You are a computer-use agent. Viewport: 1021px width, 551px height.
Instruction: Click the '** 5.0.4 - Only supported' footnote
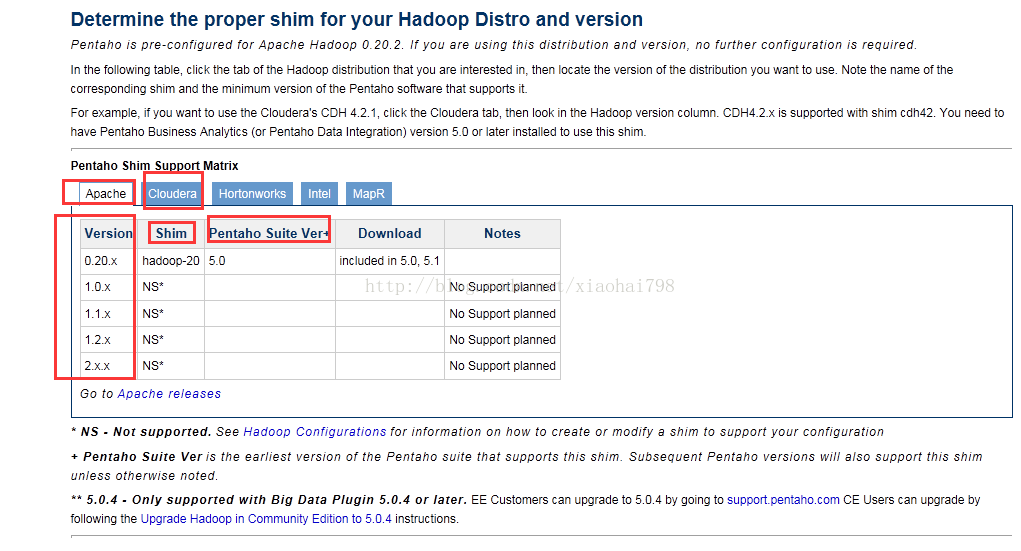[269, 500]
